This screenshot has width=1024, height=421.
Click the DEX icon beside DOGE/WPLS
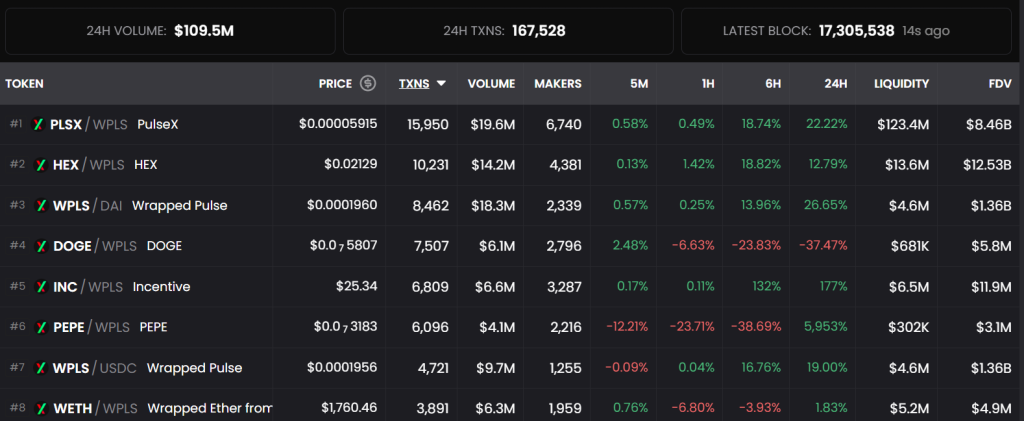point(41,246)
